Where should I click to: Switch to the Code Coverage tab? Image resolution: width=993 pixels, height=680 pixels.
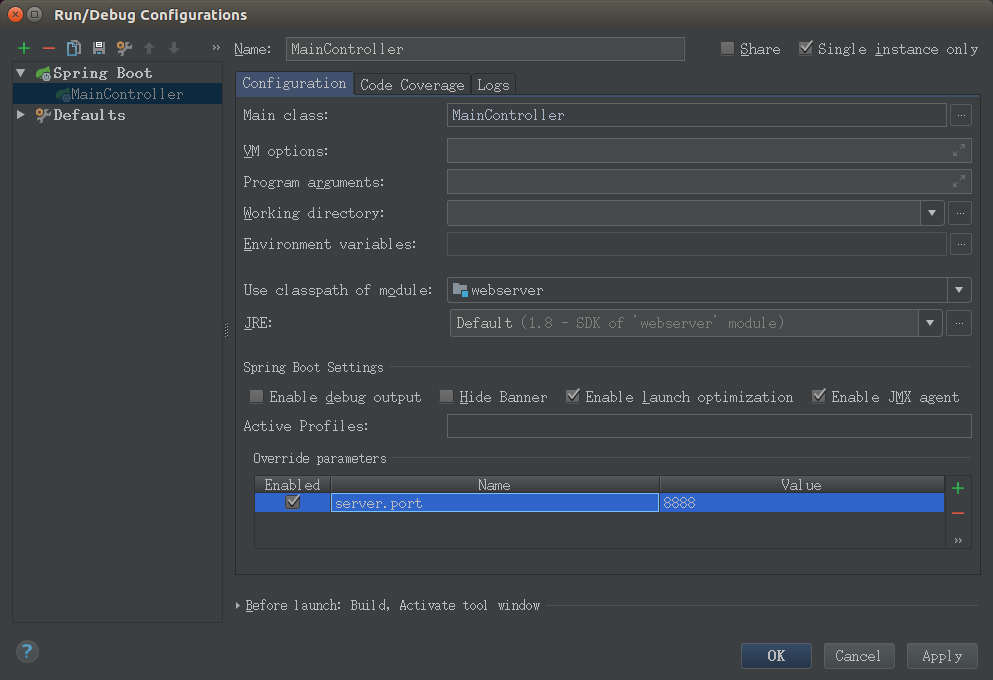point(412,85)
